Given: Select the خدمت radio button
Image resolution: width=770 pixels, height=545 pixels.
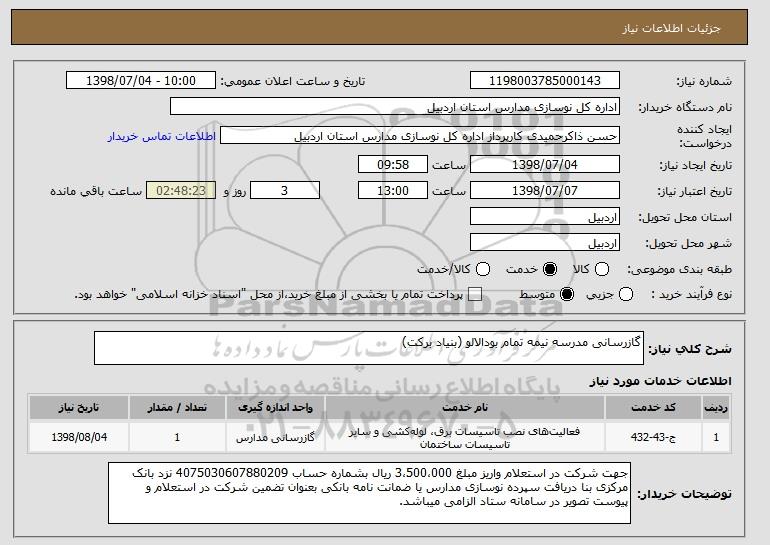Looking at the screenshot, I should coord(550,269).
